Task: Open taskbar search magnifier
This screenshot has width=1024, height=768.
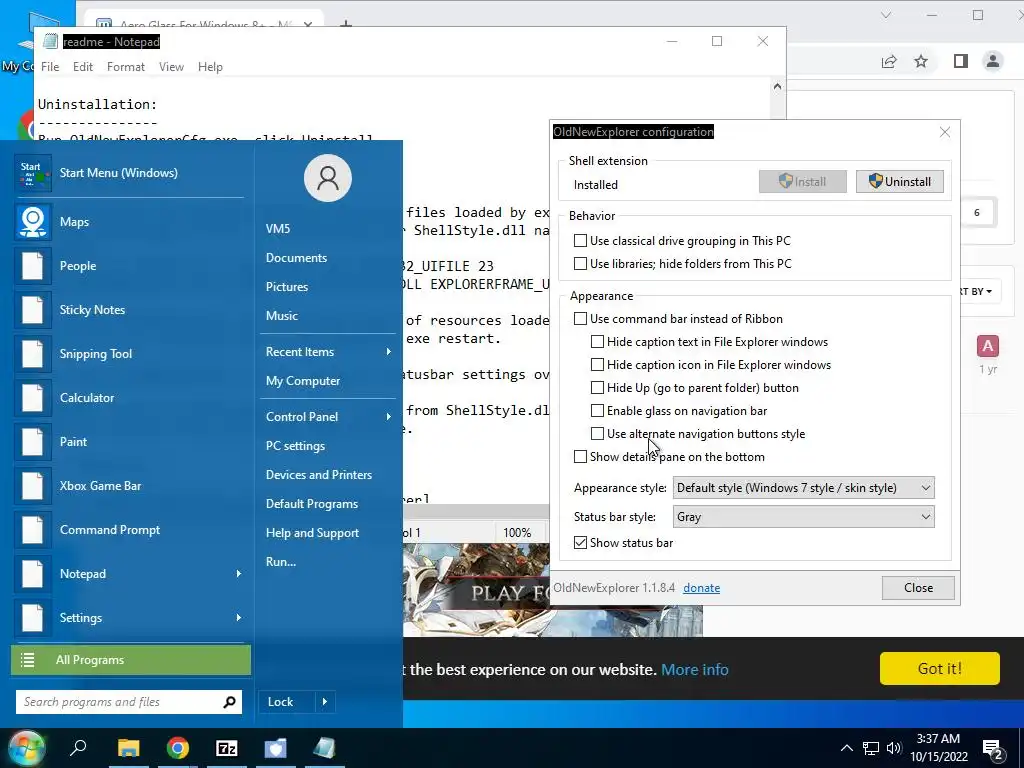Action: [x=78, y=748]
